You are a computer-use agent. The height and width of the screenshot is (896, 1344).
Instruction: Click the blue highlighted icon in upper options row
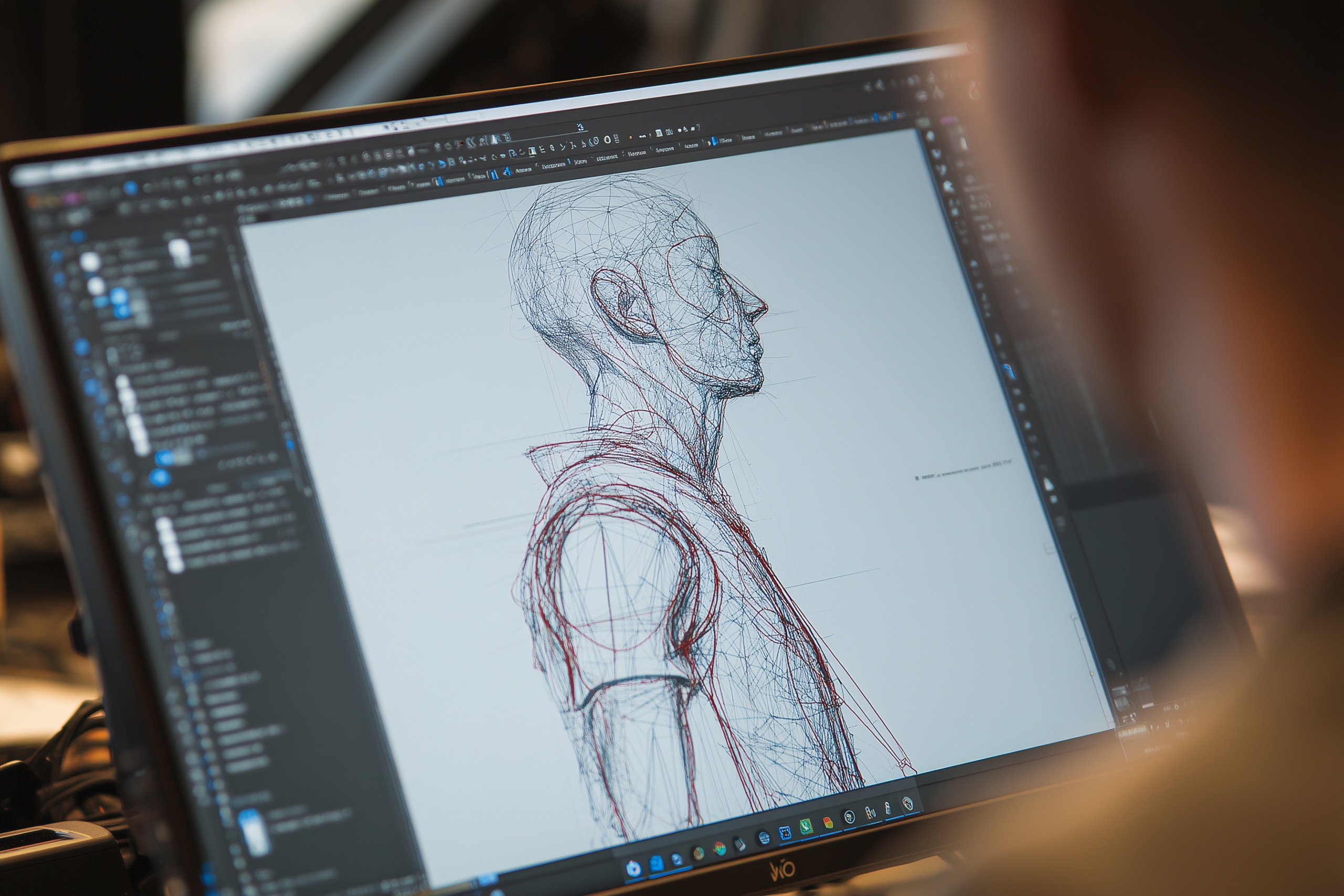[x=715, y=141]
